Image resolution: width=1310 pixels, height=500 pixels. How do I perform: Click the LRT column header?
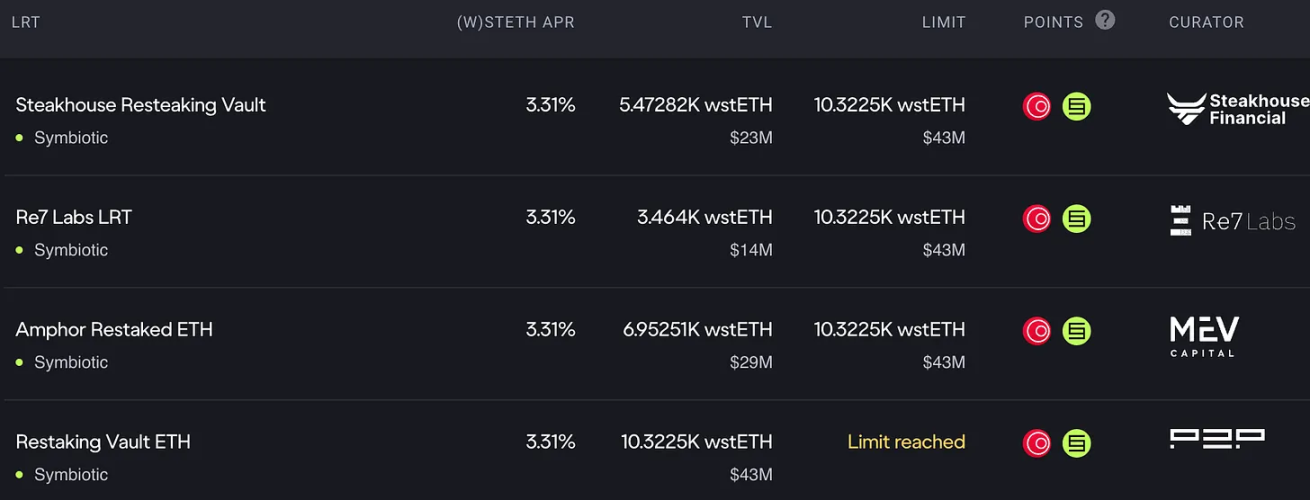26,22
